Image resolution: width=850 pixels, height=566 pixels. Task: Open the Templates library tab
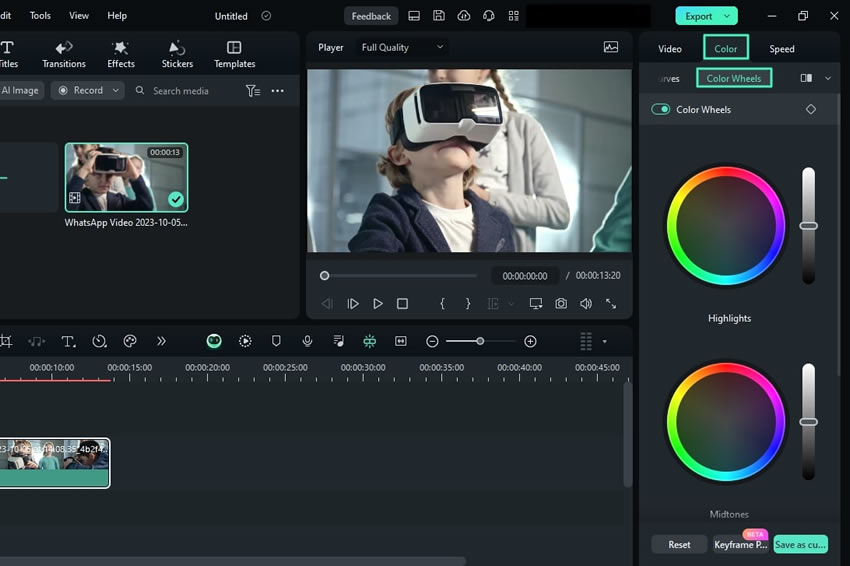pyautogui.click(x=234, y=55)
